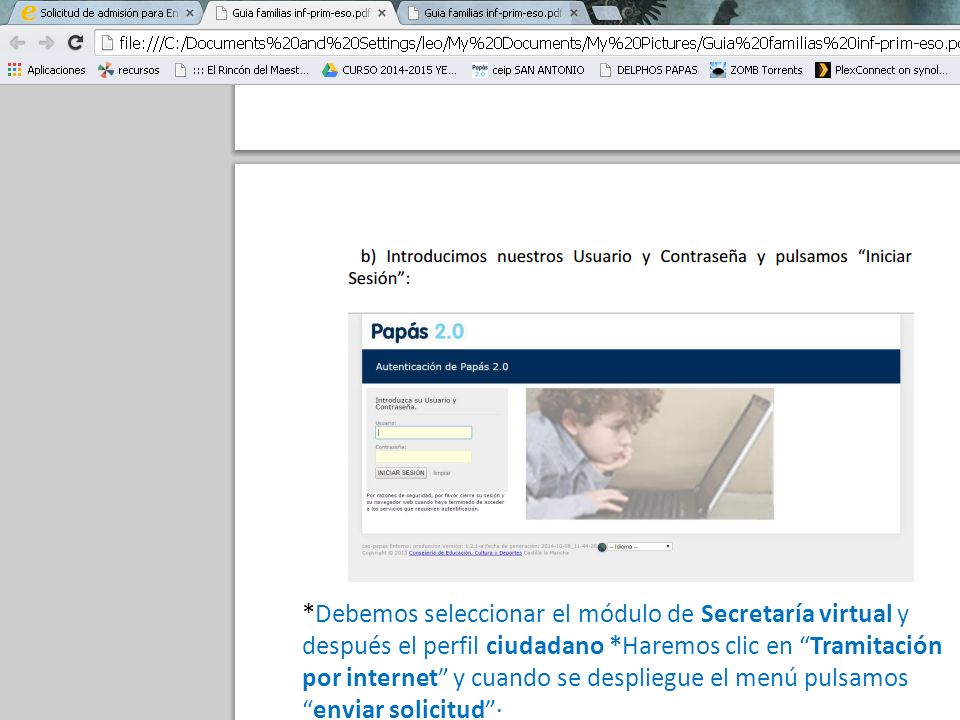Click the ZOMB Torrents bookmark icon
960x720 pixels.
pyautogui.click(x=718, y=70)
